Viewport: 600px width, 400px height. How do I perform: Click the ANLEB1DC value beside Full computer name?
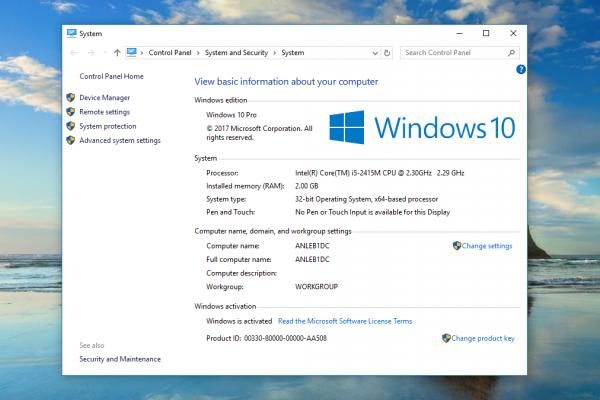point(312,260)
